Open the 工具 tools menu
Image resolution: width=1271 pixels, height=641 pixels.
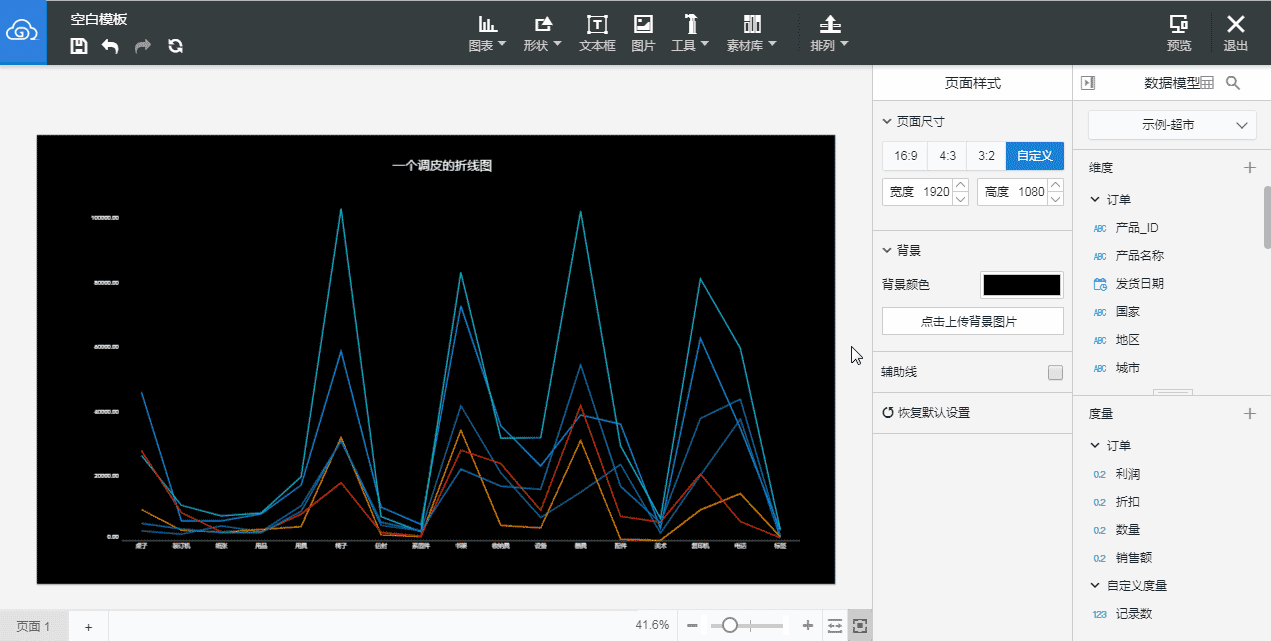pos(690,33)
